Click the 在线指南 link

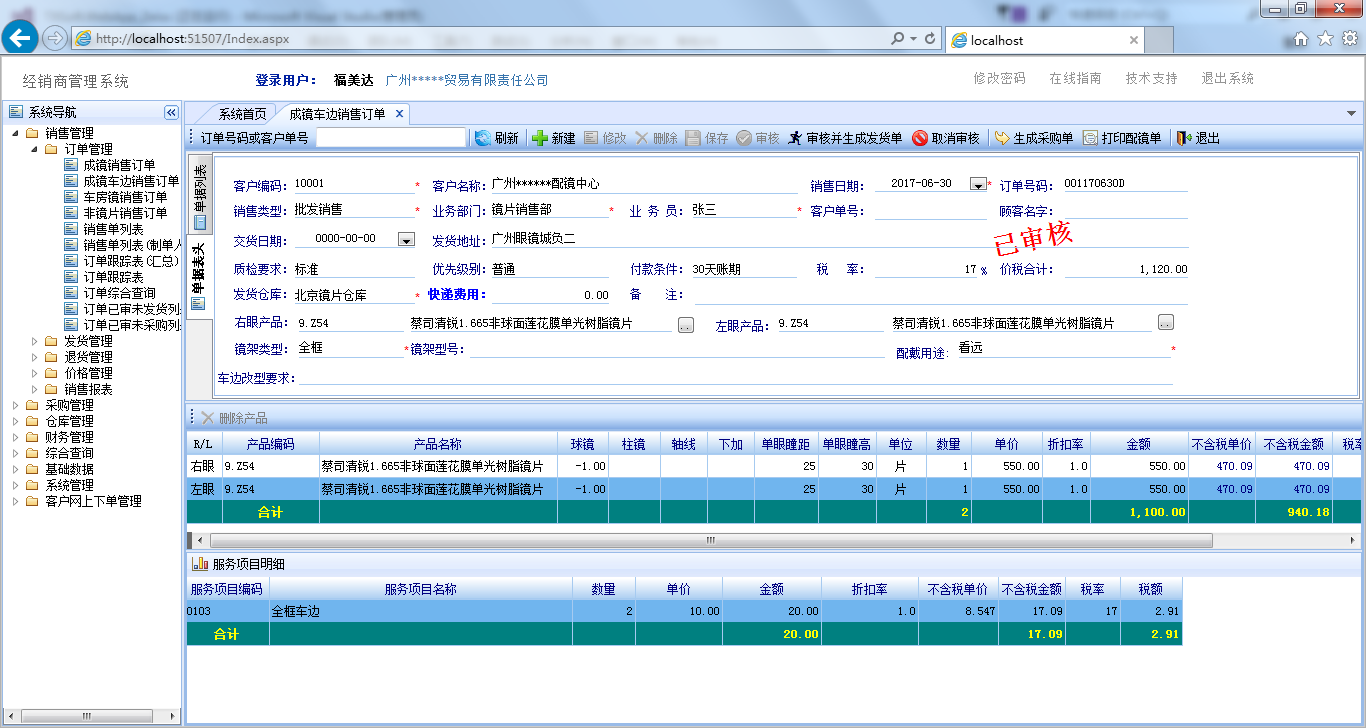click(x=1075, y=78)
